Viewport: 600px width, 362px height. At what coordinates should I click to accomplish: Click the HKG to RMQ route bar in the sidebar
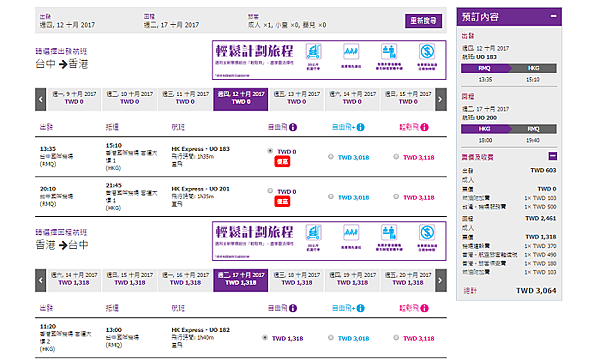click(x=509, y=129)
